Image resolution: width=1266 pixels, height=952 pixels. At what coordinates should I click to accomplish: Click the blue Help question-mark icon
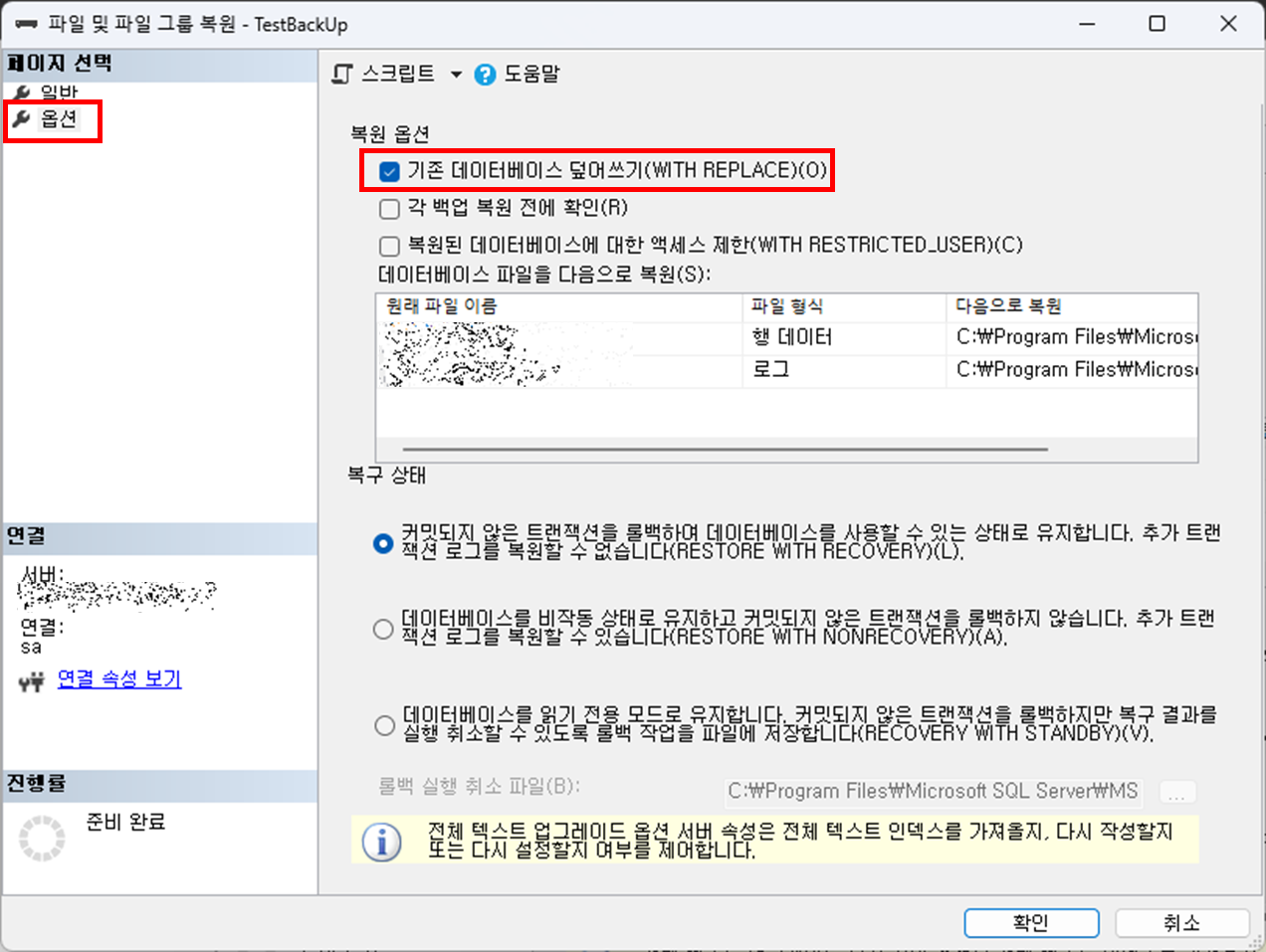485,73
